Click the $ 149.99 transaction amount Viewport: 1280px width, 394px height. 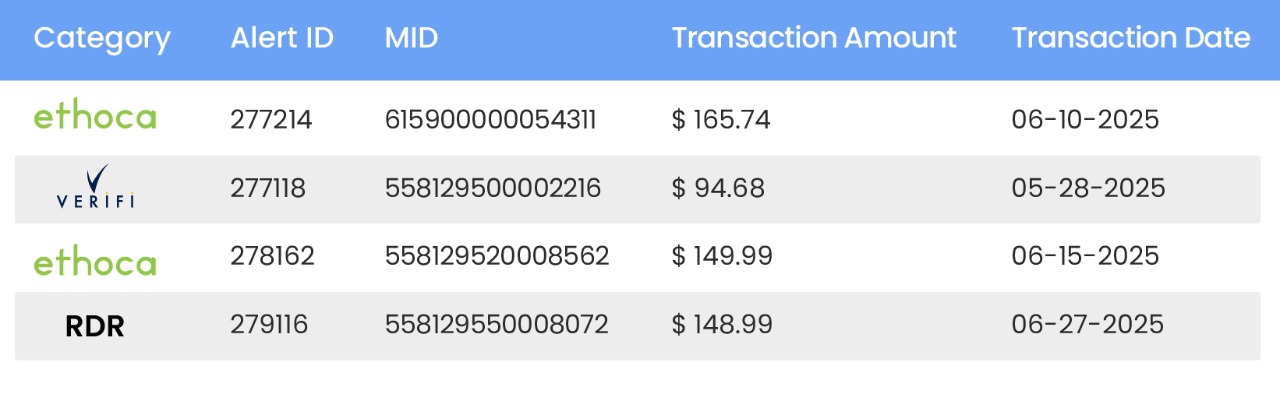click(722, 256)
